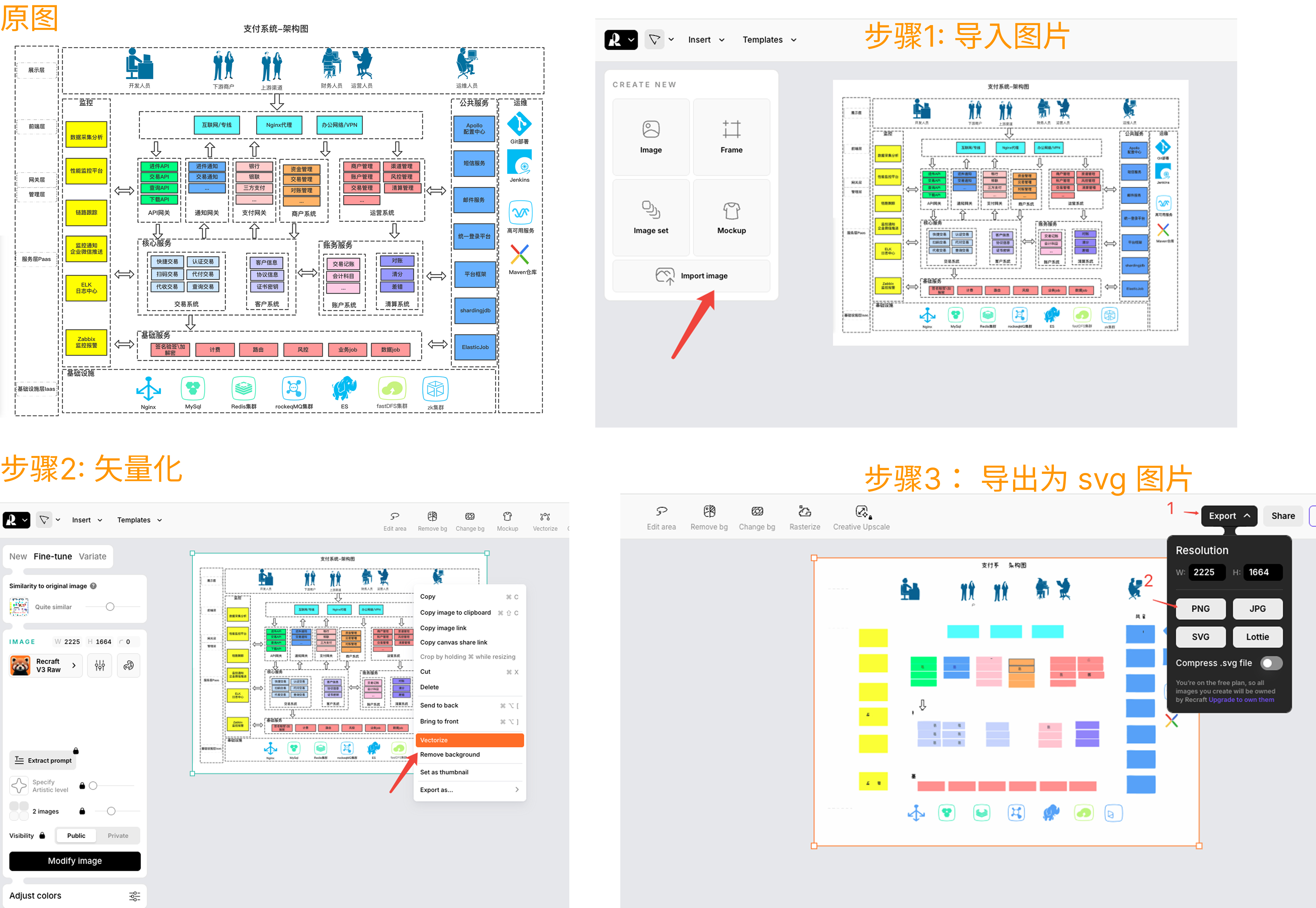
Task: Click the Rasterize tool icon
Action: (804, 511)
